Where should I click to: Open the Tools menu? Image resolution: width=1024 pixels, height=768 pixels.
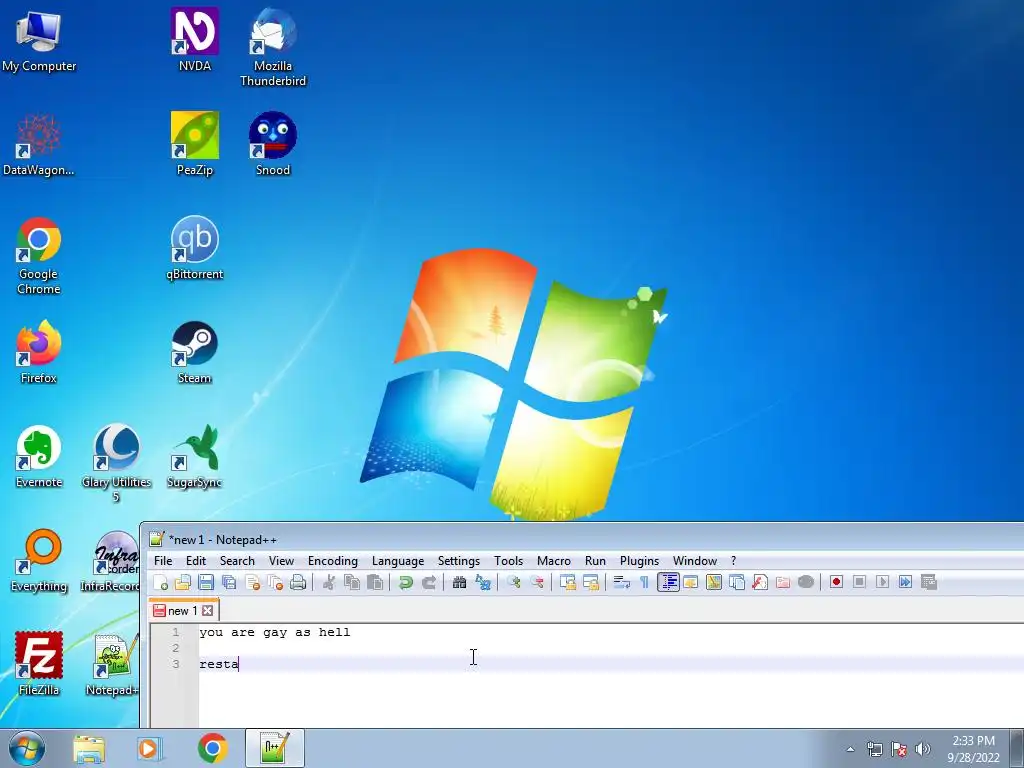pyautogui.click(x=509, y=561)
